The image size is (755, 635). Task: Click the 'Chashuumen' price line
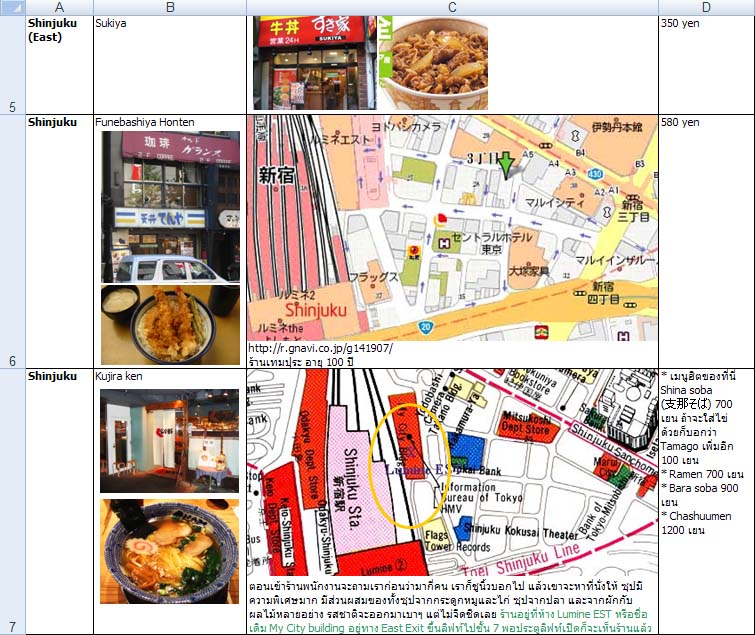(696, 523)
